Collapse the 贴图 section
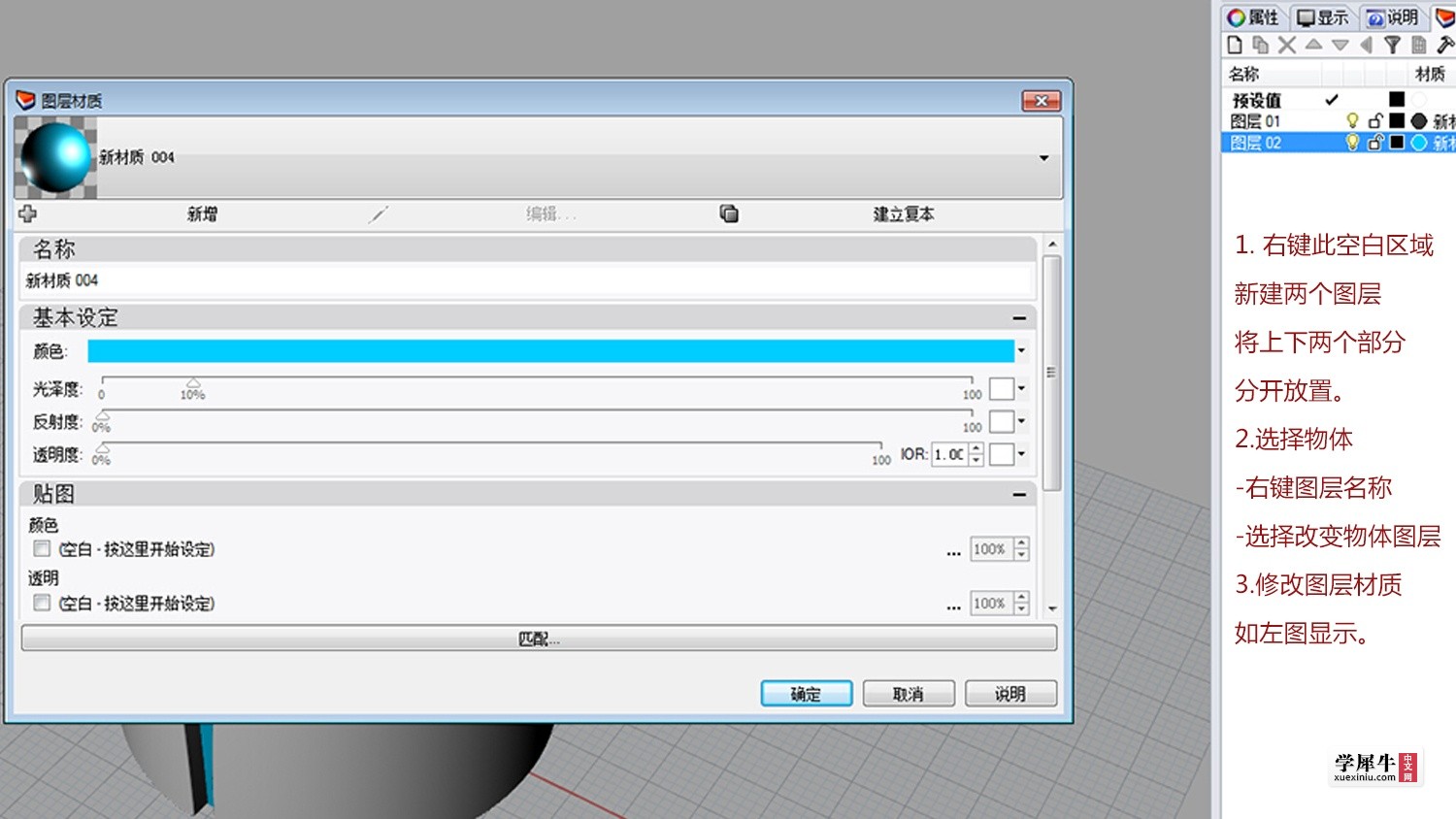1456x819 pixels. (1019, 495)
